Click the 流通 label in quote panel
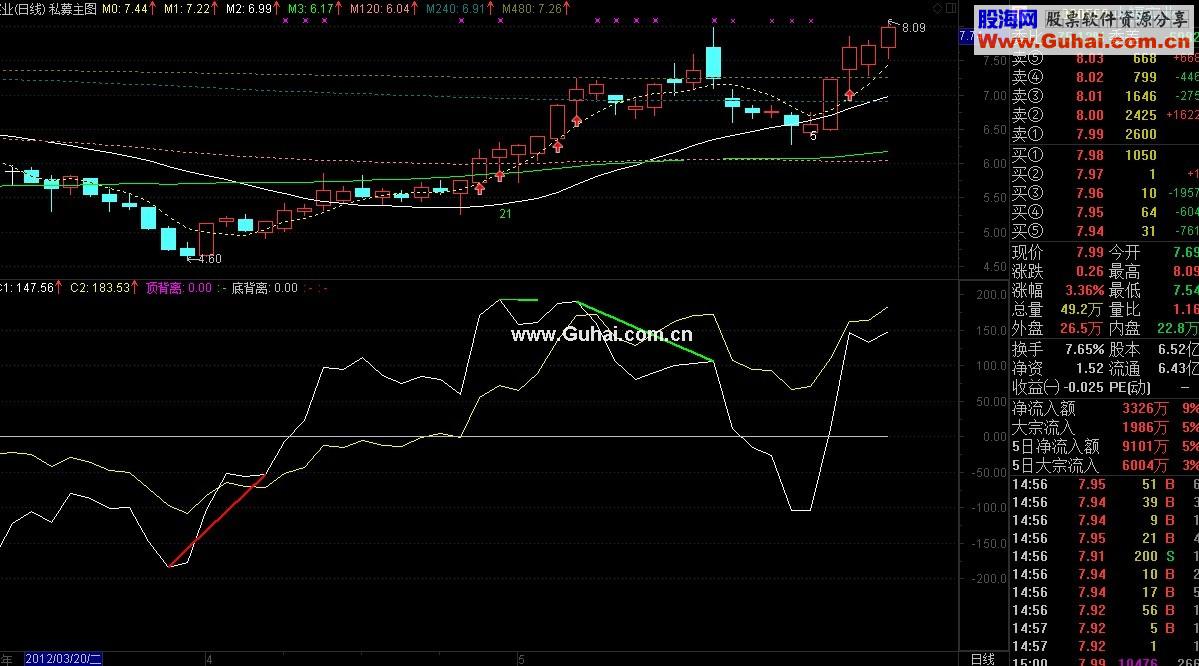Screen dimensions: 1199x666 tap(1124, 369)
